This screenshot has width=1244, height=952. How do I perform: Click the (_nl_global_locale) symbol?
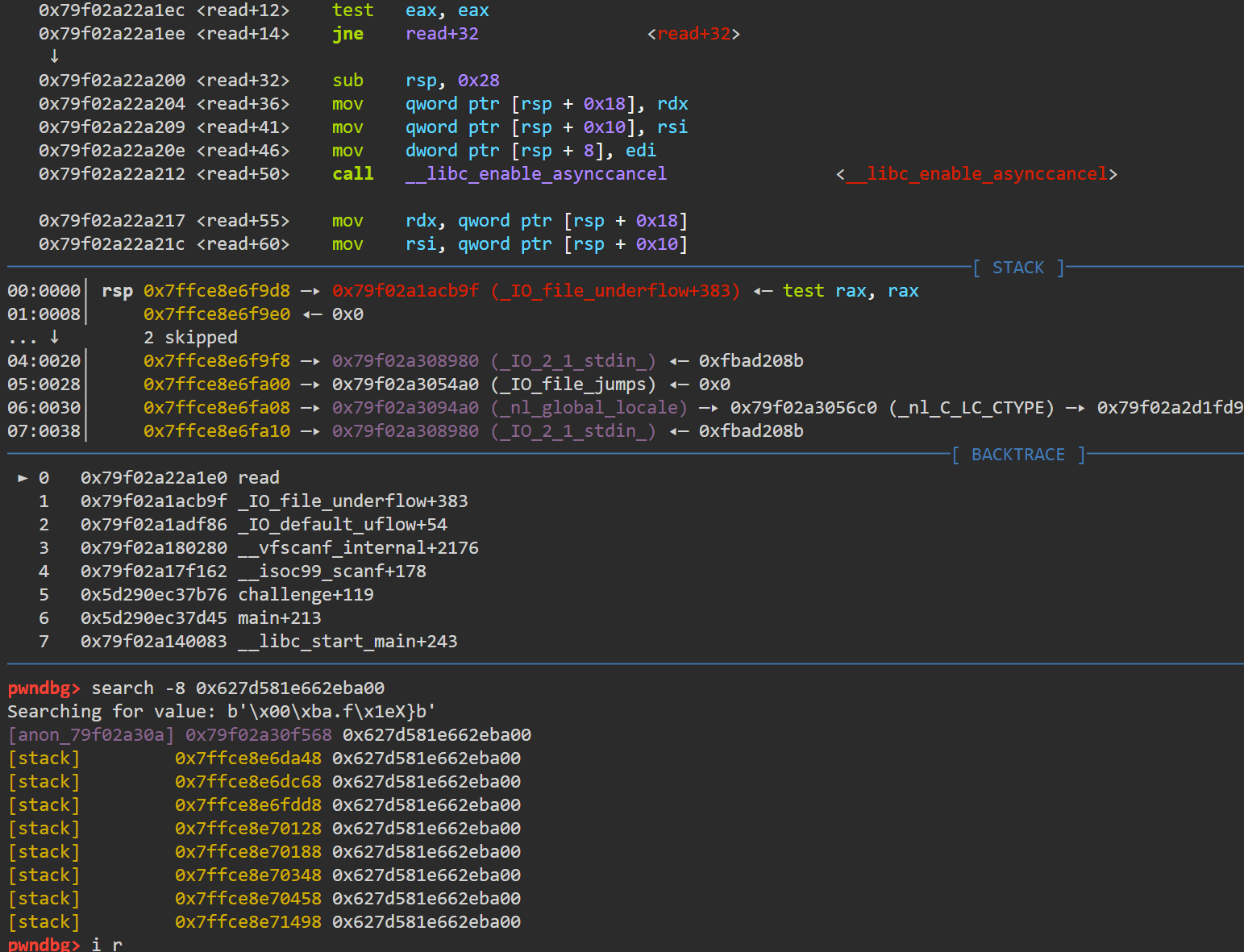click(589, 408)
